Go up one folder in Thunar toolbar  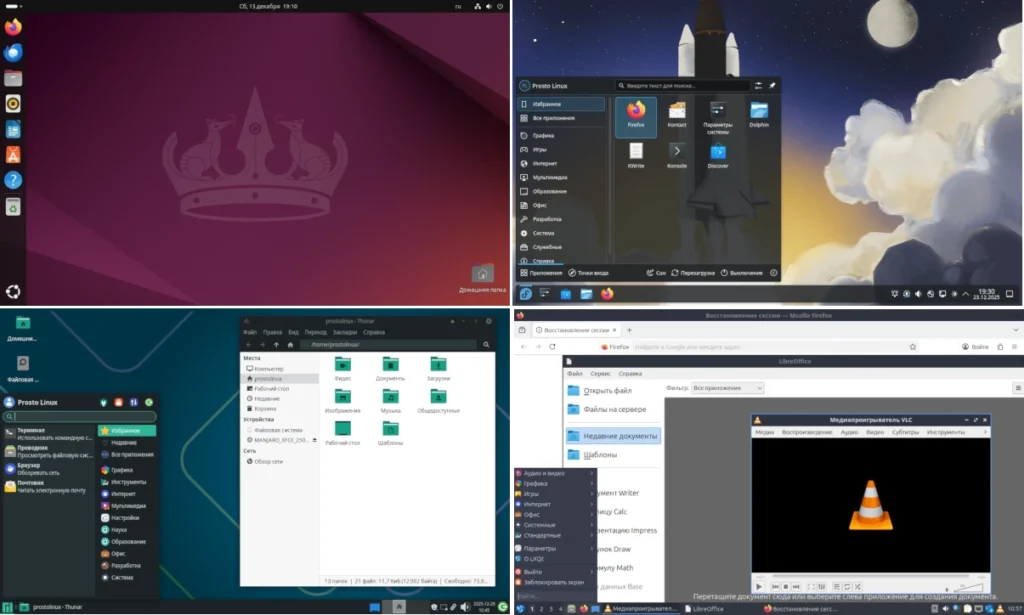pos(276,345)
